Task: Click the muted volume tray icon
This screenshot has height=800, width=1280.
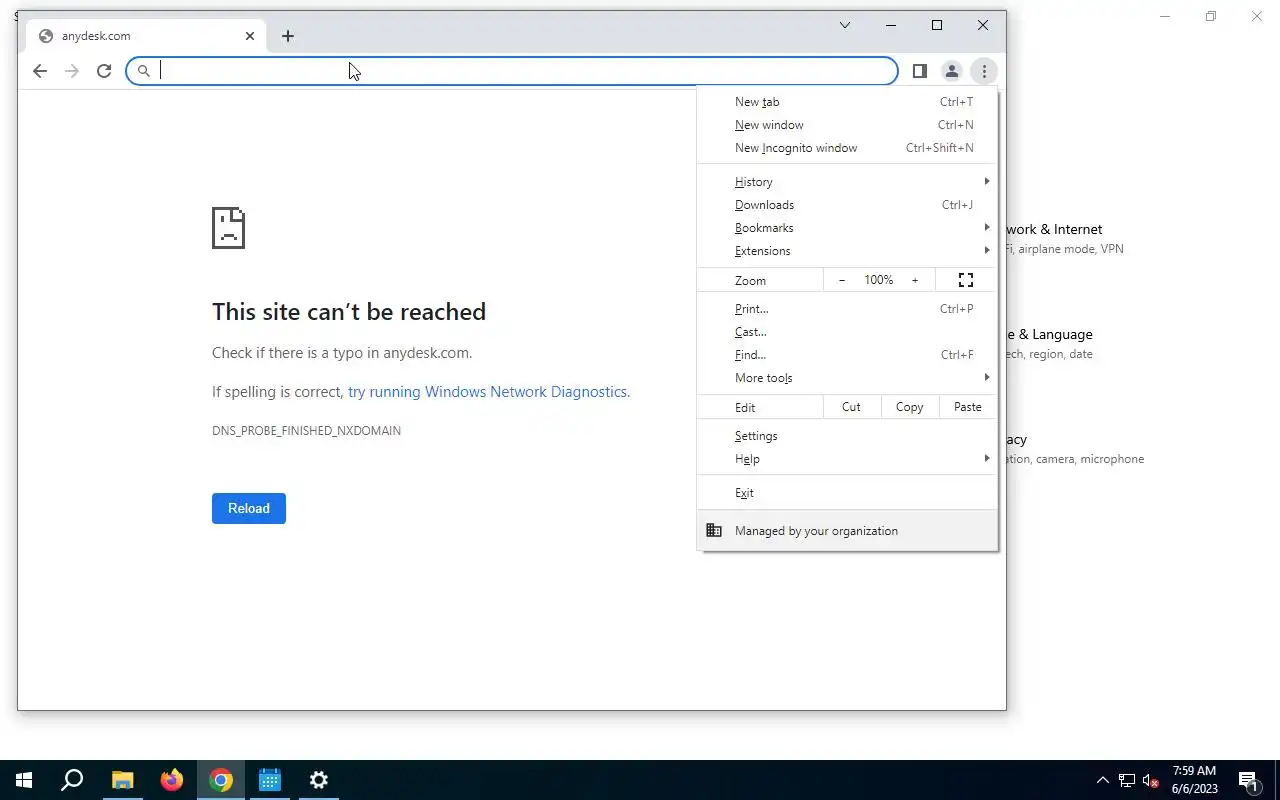Action: pyautogui.click(x=1150, y=781)
